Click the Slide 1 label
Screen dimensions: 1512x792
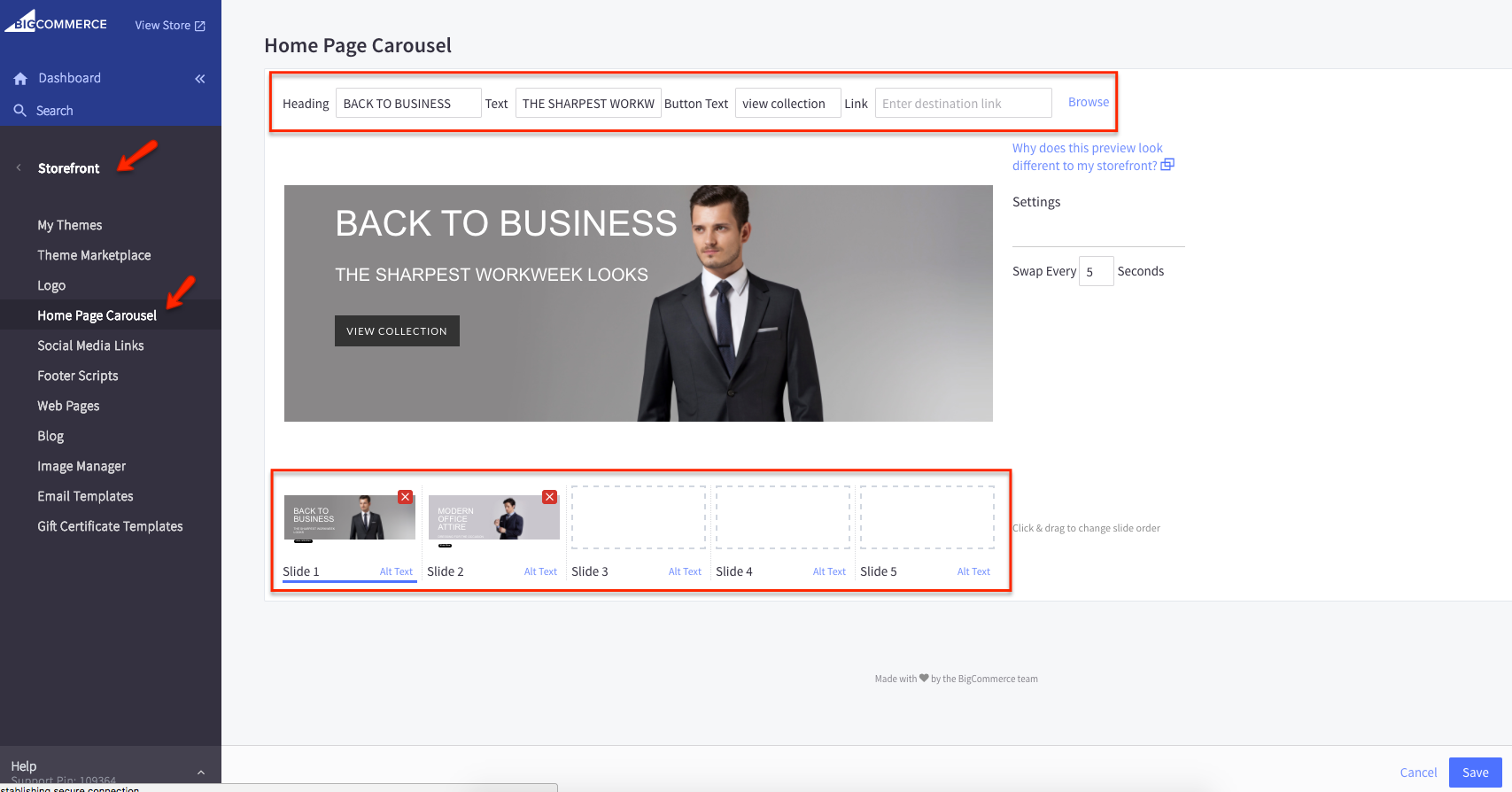tap(301, 571)
